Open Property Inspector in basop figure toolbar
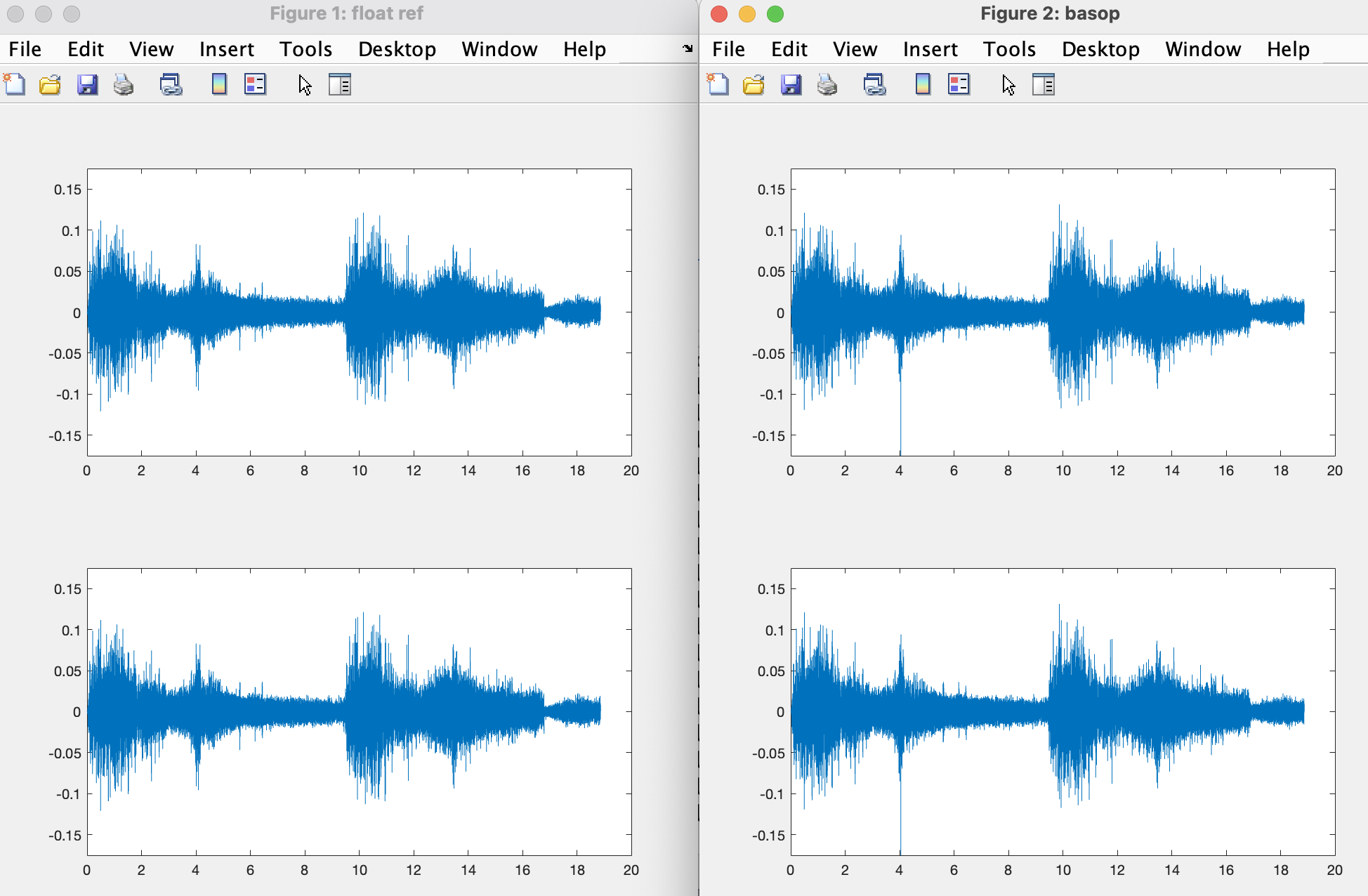Screen dimensions: 1368x896 (1044, 85)
